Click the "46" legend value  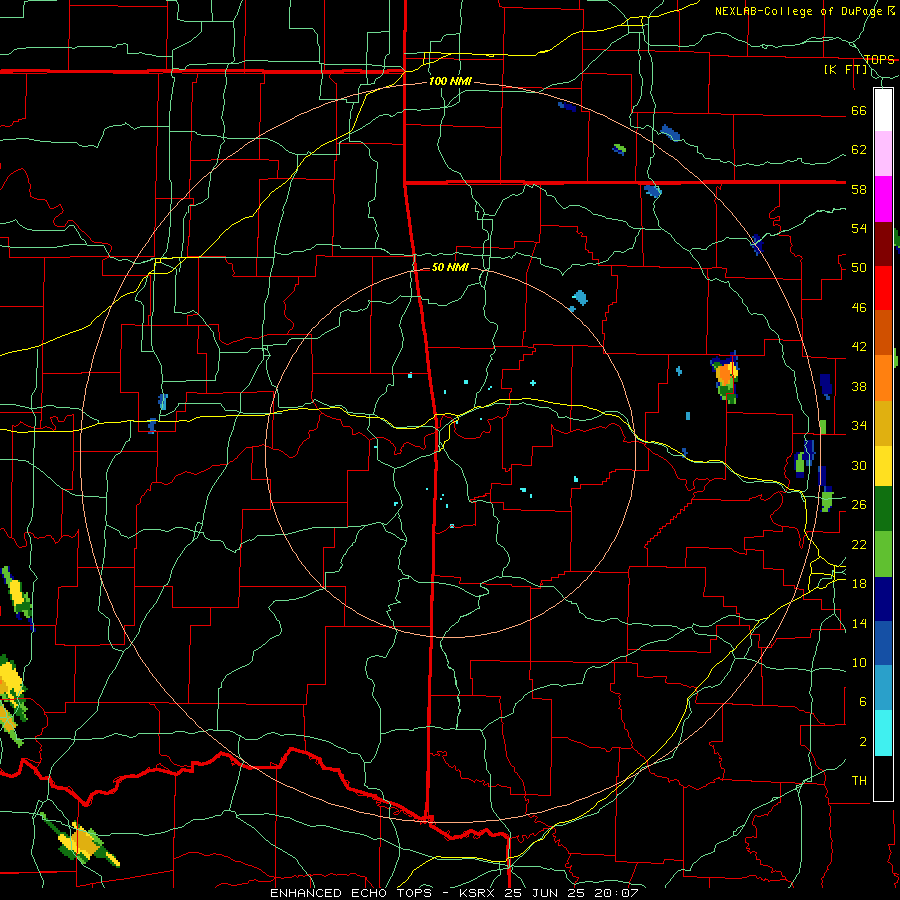(859, 308)
